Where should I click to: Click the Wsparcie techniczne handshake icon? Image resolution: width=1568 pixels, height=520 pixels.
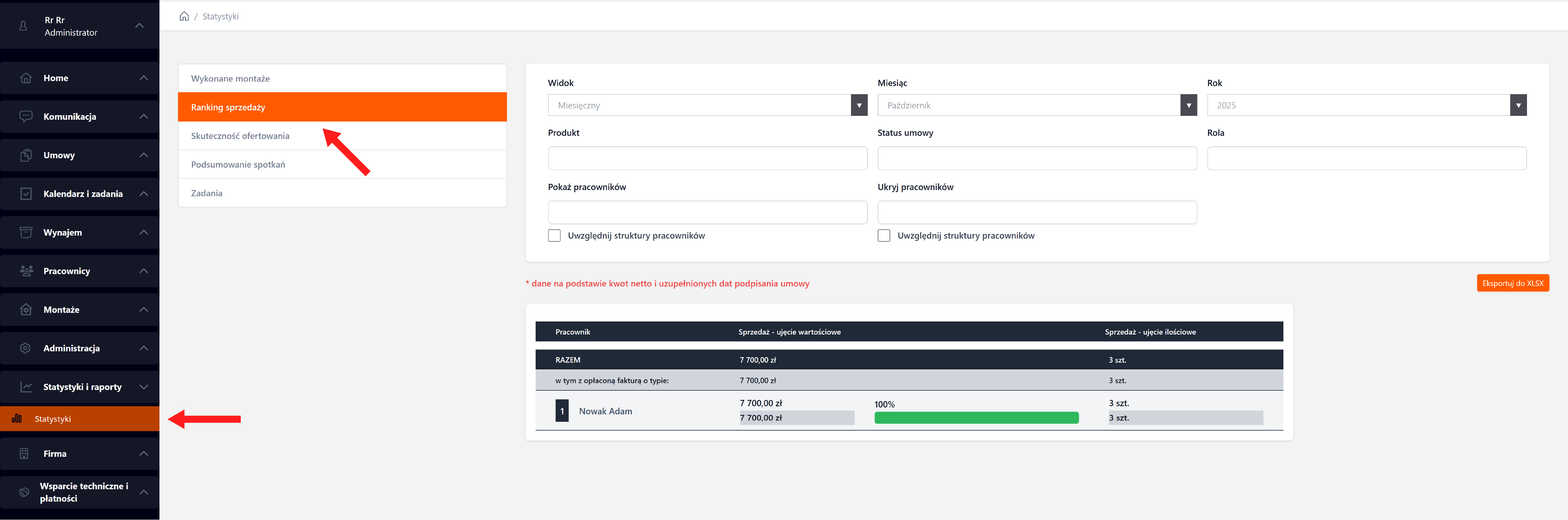coord(24,492)
